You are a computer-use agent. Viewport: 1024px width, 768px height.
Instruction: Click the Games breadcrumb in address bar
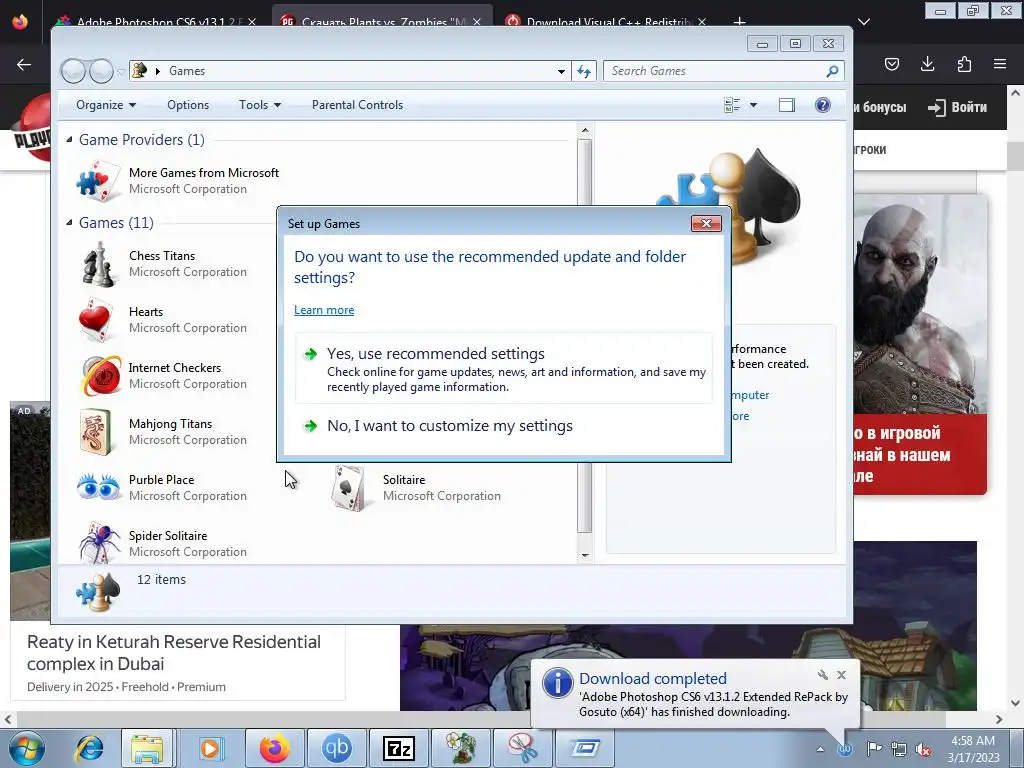coord(187,71)
